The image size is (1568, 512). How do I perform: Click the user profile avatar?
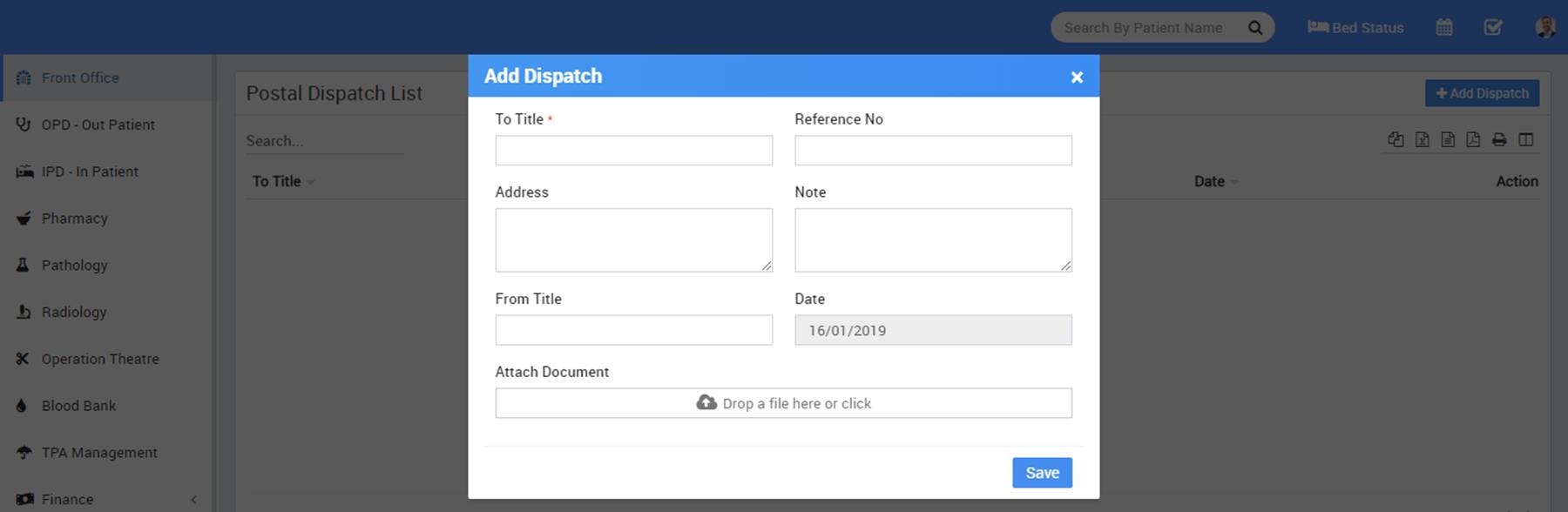[1544, 28]
